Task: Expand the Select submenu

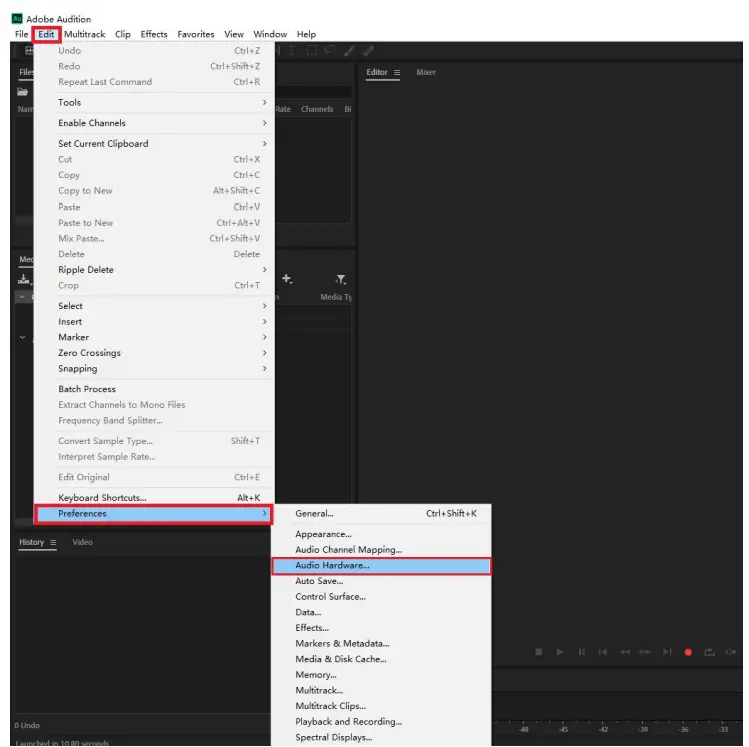Action: coord(154,306)
